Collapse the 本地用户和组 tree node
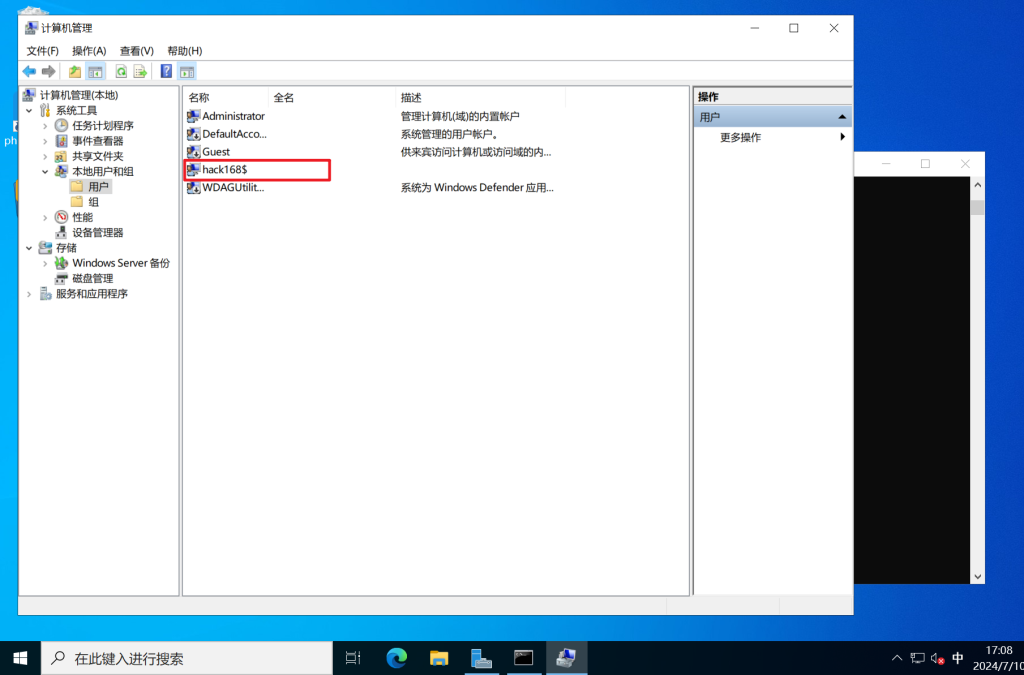The width and height of the screenshot is (1024, 675). (x=45, y=172)
